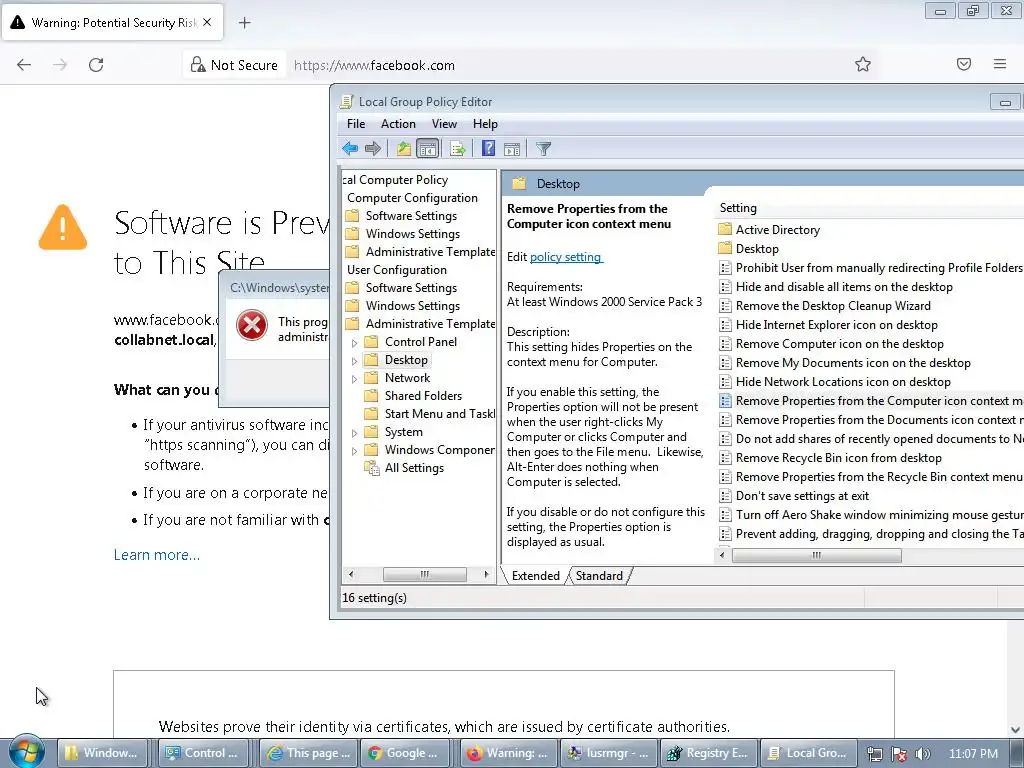The width and height of the screenshot is (1024, 768).
Task: Click the Filter funnel toolbar icon
Action: pos(543,149)
